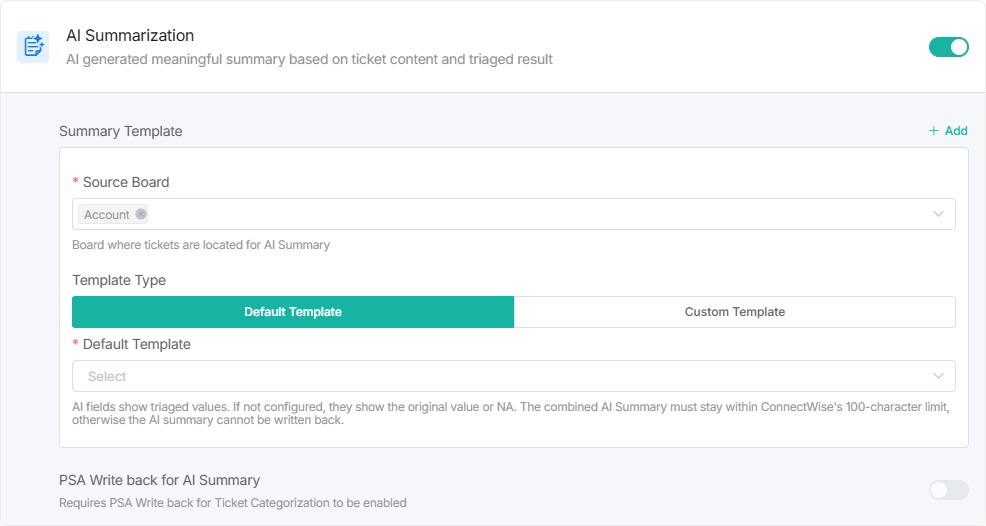This screenshot has width=986, height=526.
Task: Click the Default Template field label
Action: click(x=136, y=344)
